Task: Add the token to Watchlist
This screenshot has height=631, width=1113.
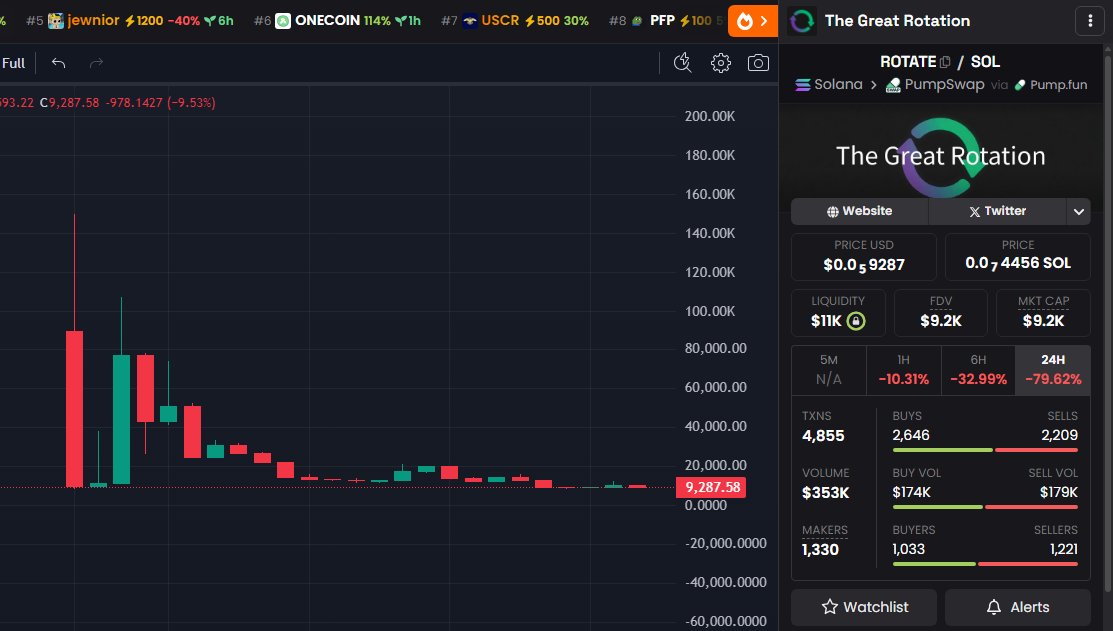Action: tap(864, 607)
